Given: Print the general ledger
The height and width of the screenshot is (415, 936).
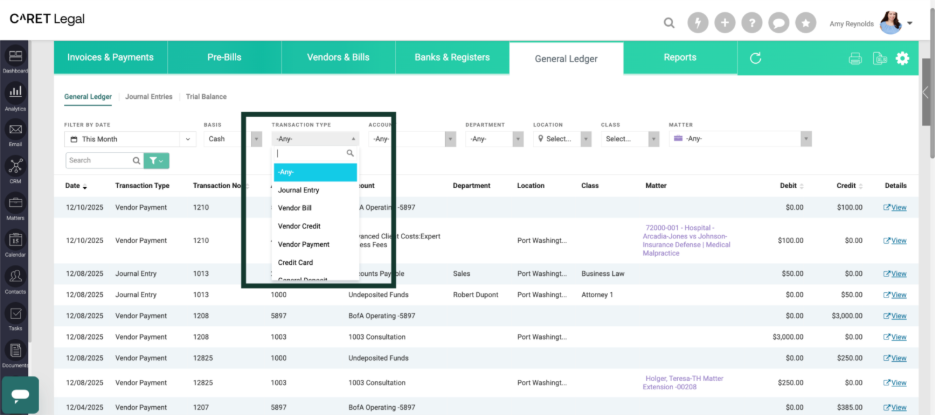Looking at the screenshot, I should coord(855,59).
